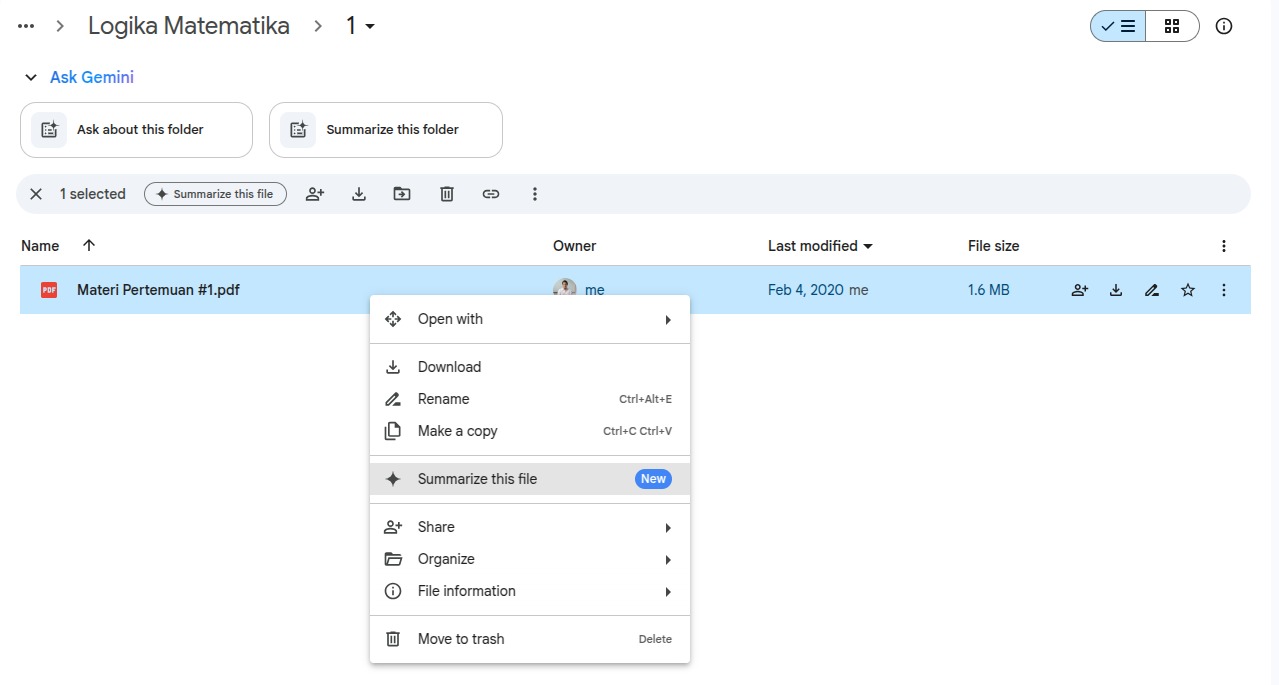This screenshot has height=685, width=1279.
Task: Select Move to trash in context menu
Action: pyautogui.click(x=460, y=639)
